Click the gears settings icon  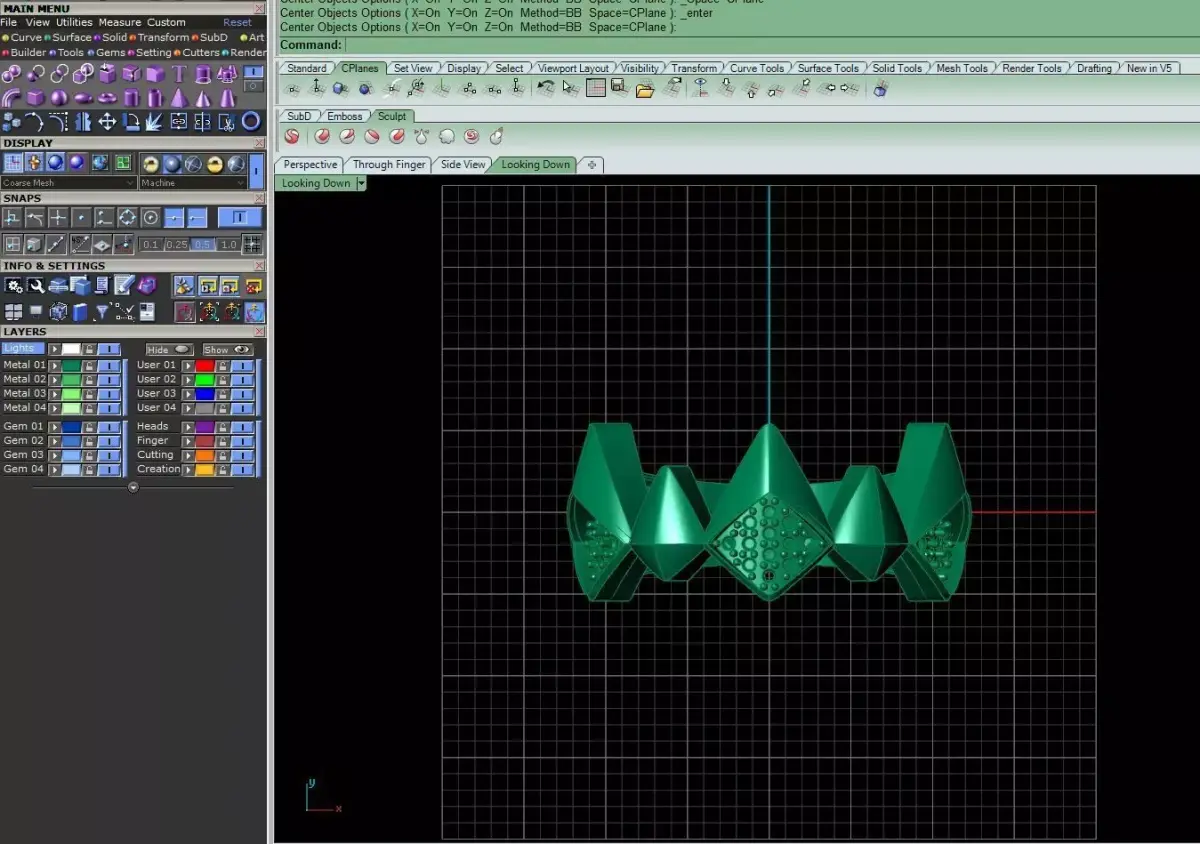13,285
